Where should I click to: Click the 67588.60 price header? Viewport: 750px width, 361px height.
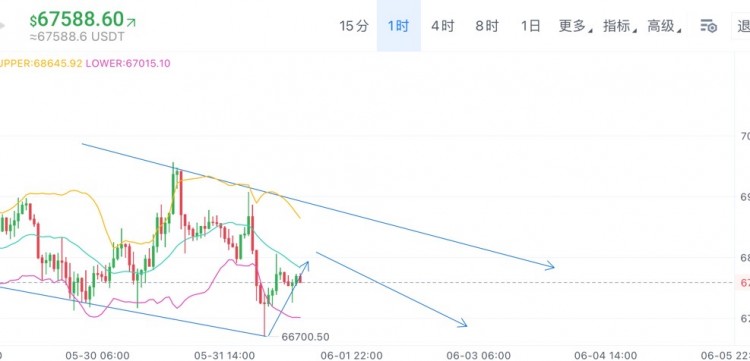click(x=77, y=20)
